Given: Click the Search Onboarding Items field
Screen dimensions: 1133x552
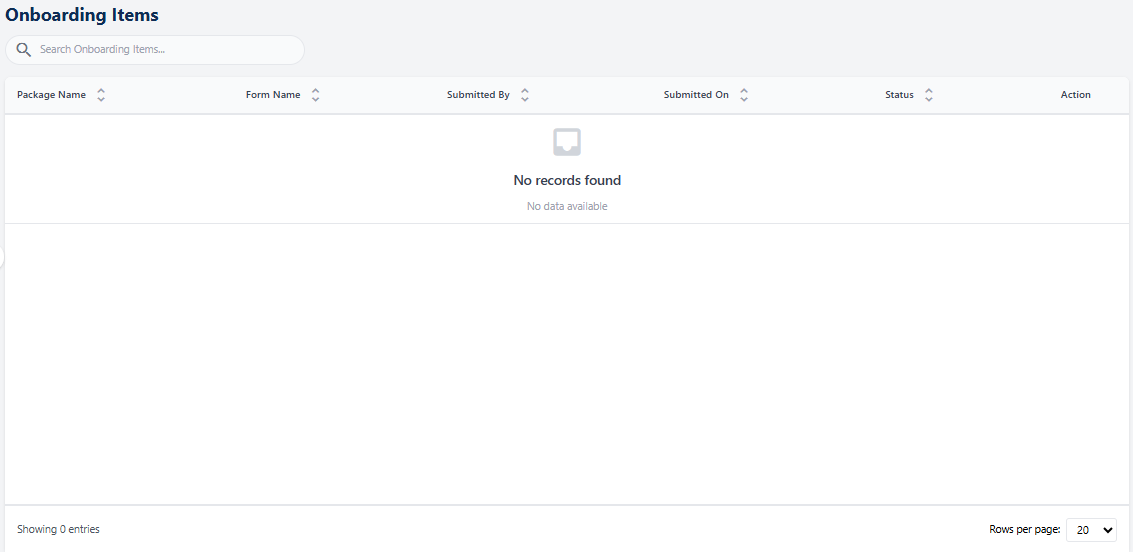Looking at the screenshot, I should click(x=155, y=50).
